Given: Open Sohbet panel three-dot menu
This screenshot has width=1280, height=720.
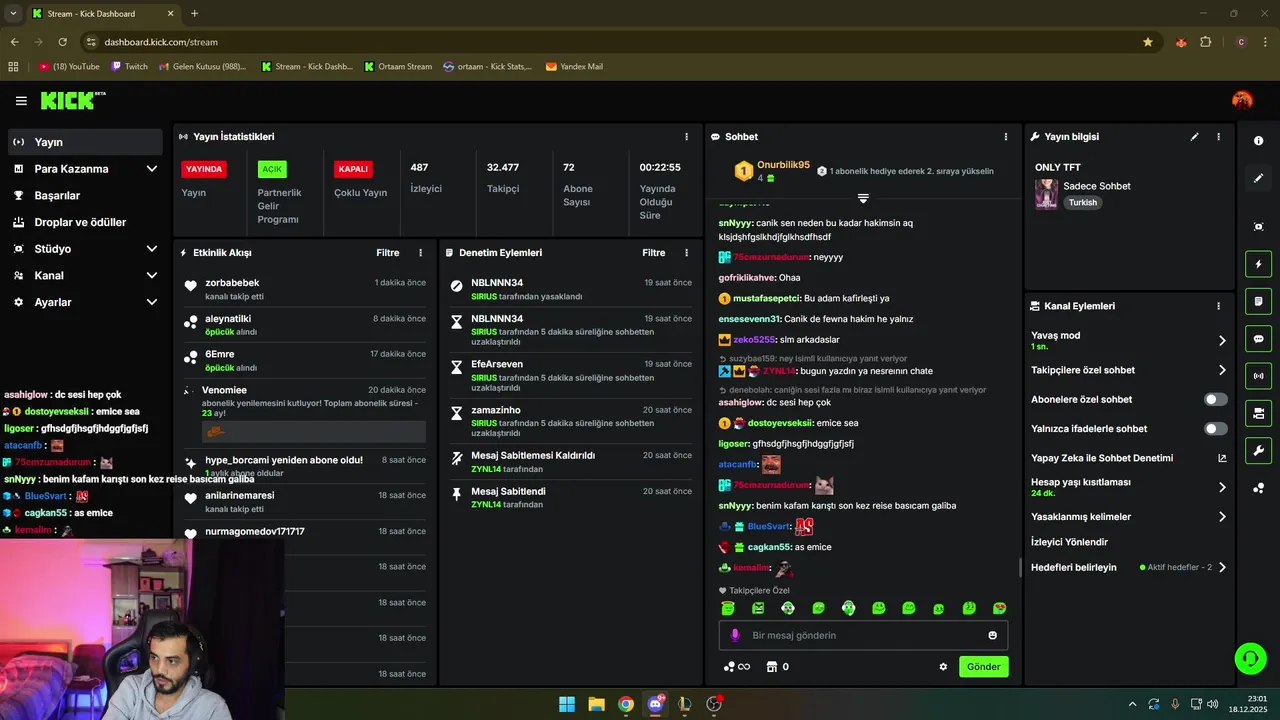Looking at the screenshot, I should pyautogui.click(x=1006, y=137).
